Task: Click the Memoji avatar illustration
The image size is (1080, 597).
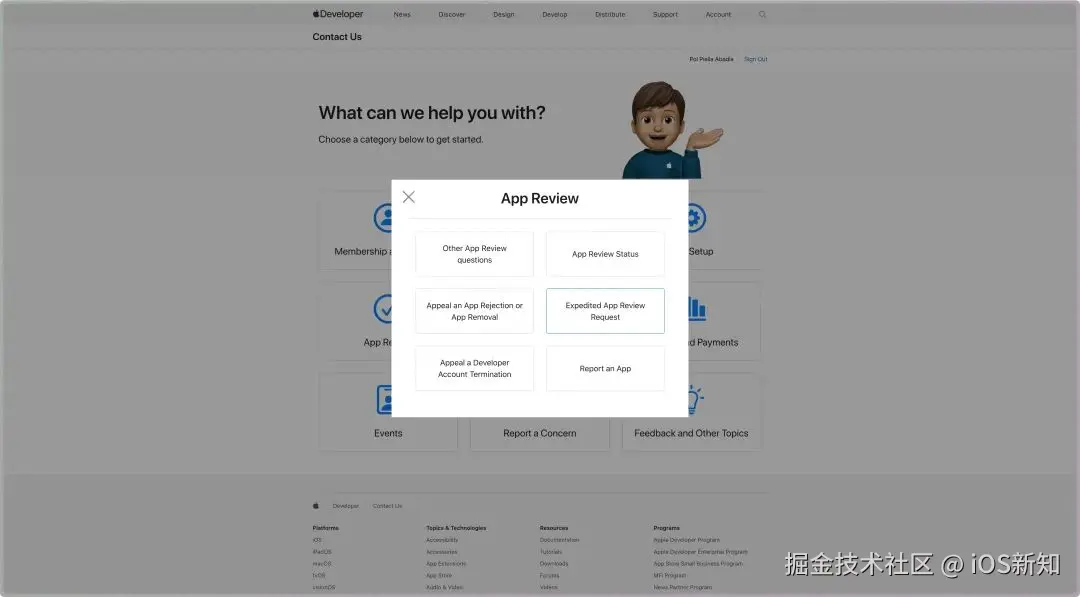Action: click(x=671, y=130)
